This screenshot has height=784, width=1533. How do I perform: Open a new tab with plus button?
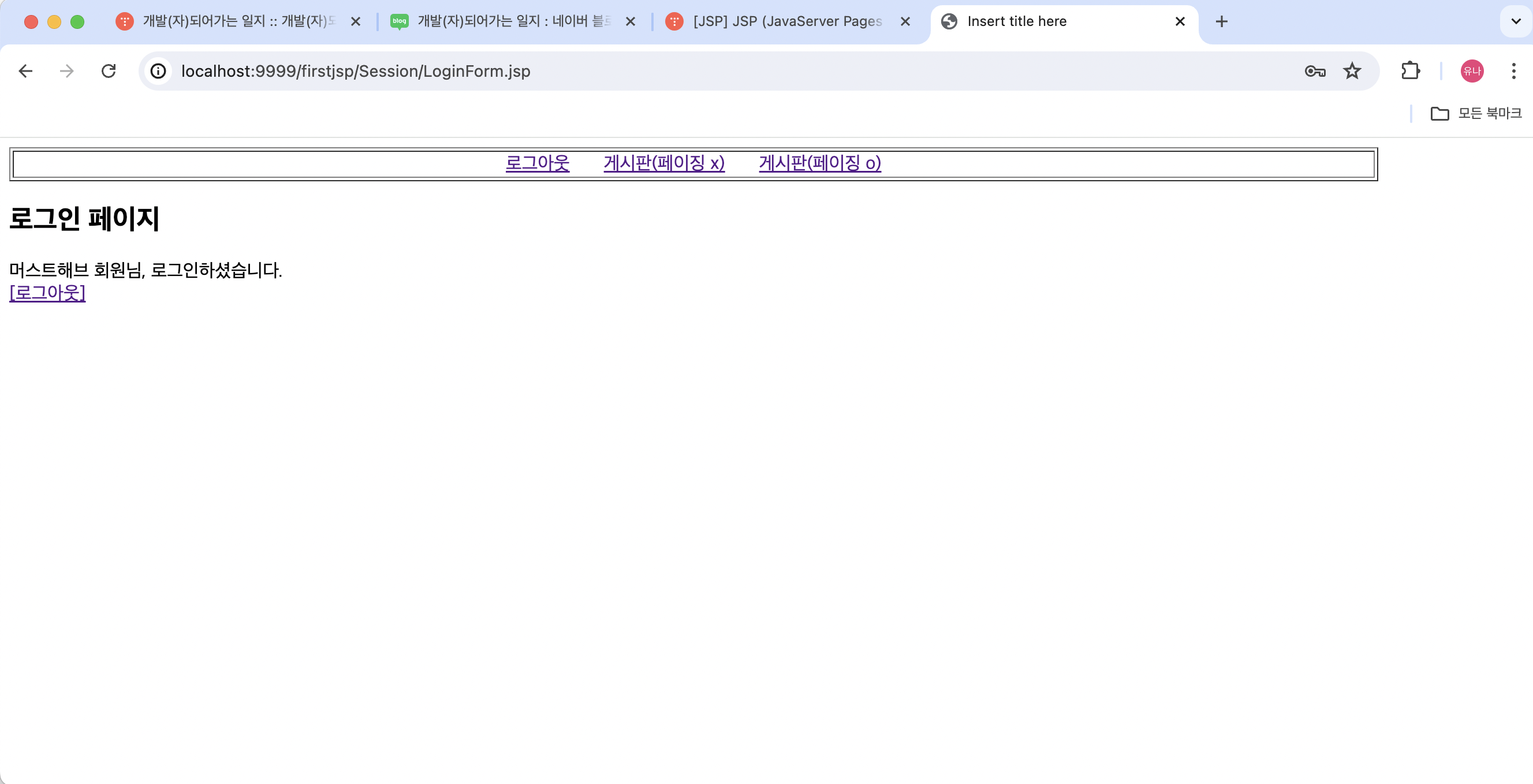[1221, 22]
